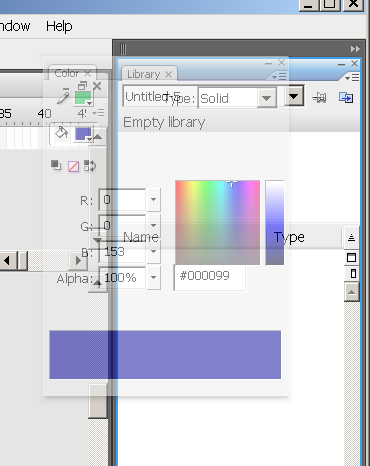Toggle narrow library view button
The width and height of the screenshot is (370, 466).
click(353, 274)
